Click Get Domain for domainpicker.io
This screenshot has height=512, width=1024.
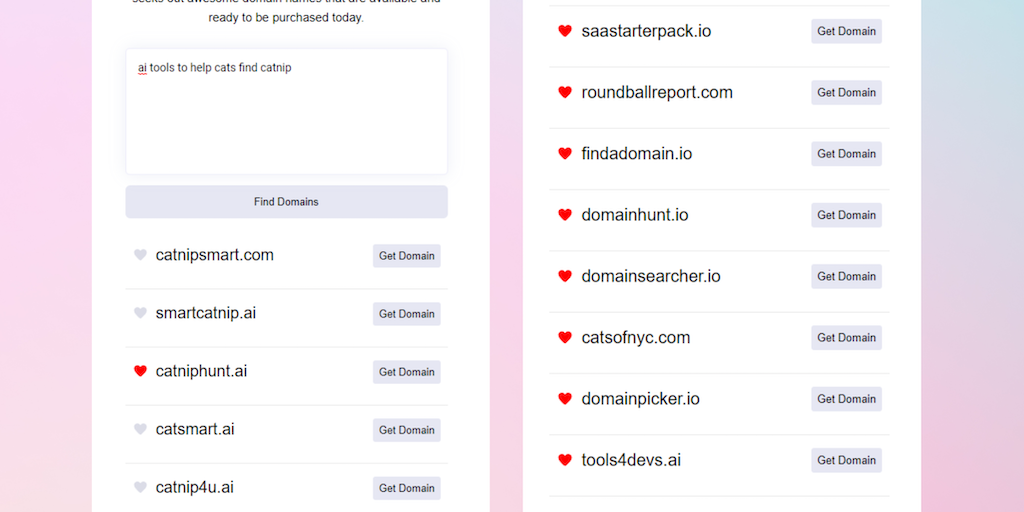pyautogui.click(x=846, y=399)
